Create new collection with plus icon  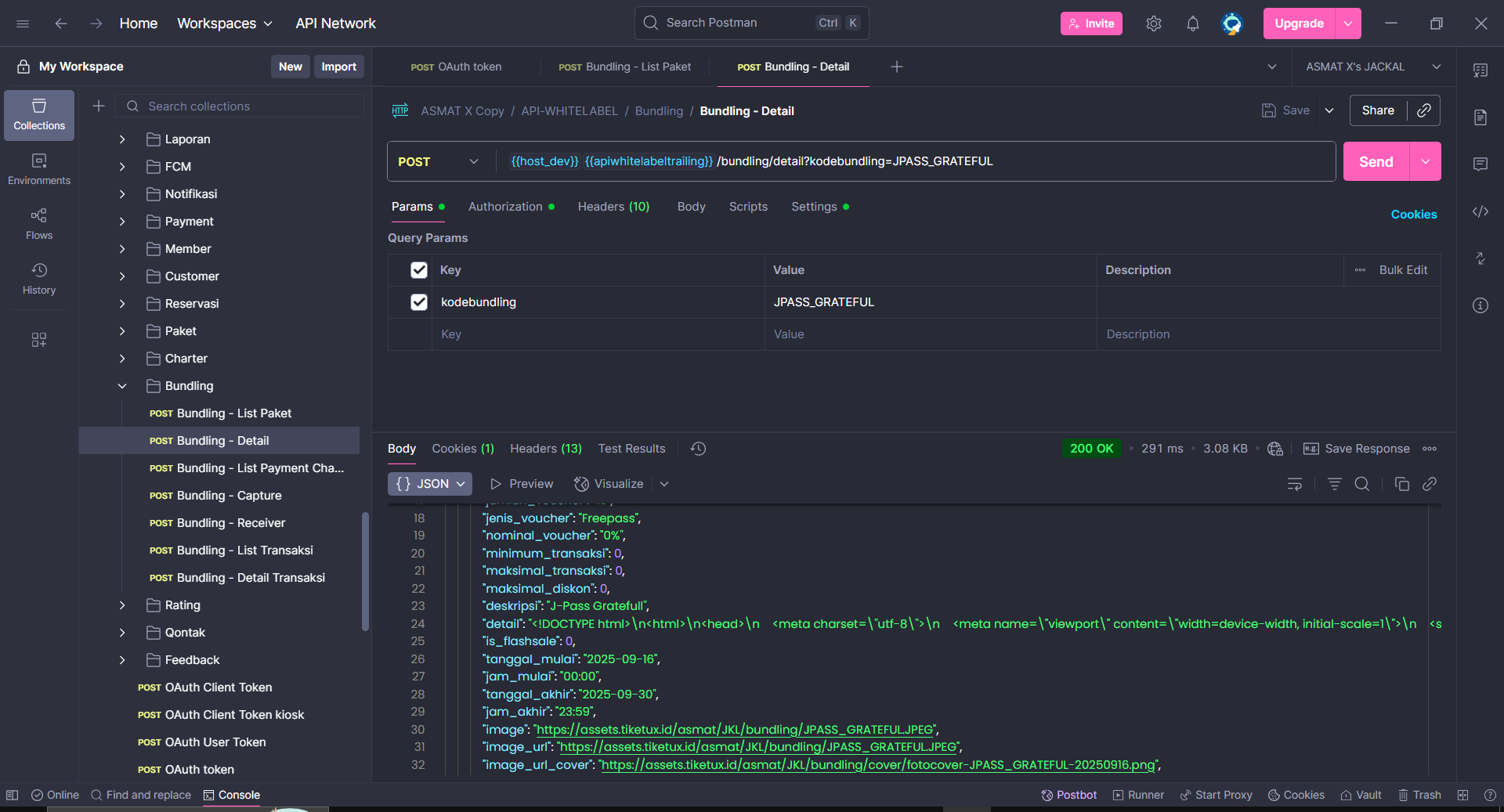(x=99, y=106)
